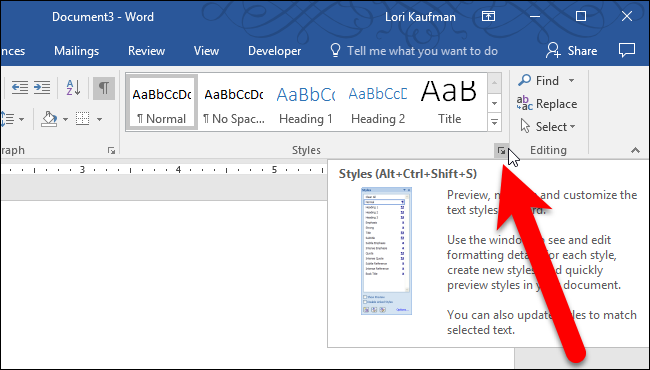Open Paragraph settings dialog launcher
Viewport: 650px width, 370px height.
coord(111,151)
